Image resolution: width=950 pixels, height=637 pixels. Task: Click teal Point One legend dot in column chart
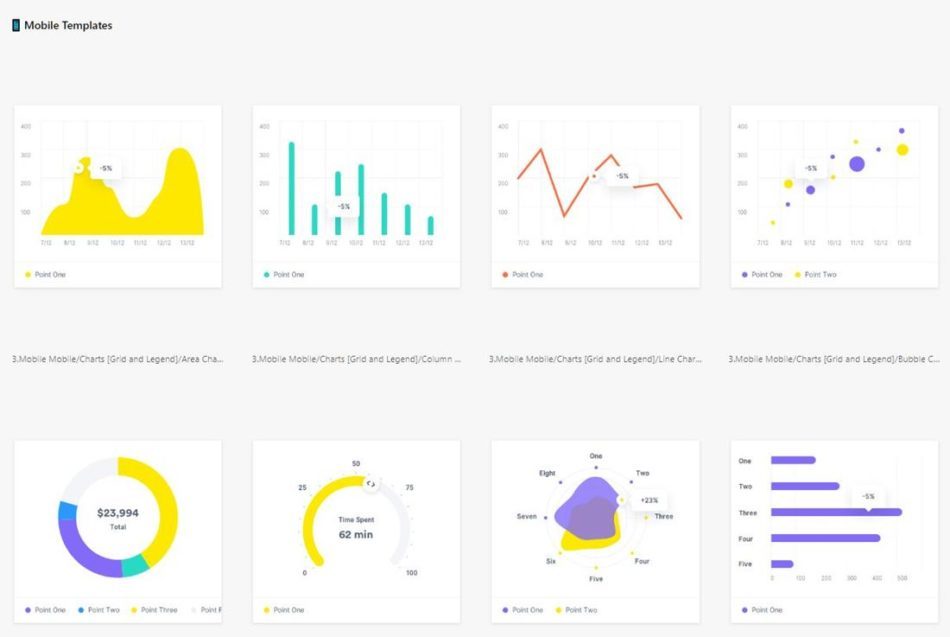click(267, 275)
